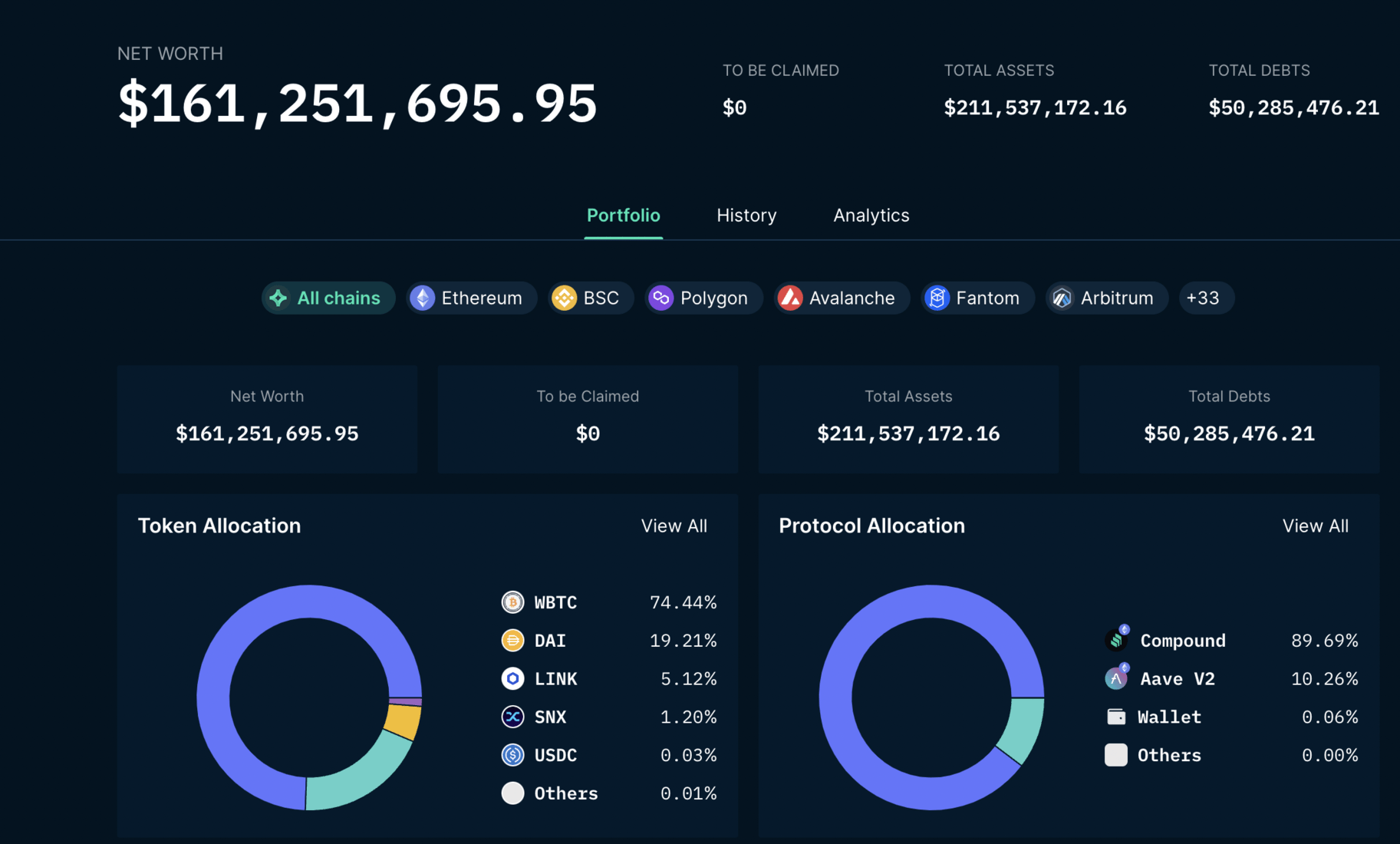Click the Fantom chain icon

pyautogui.click(x=937, y=298)
